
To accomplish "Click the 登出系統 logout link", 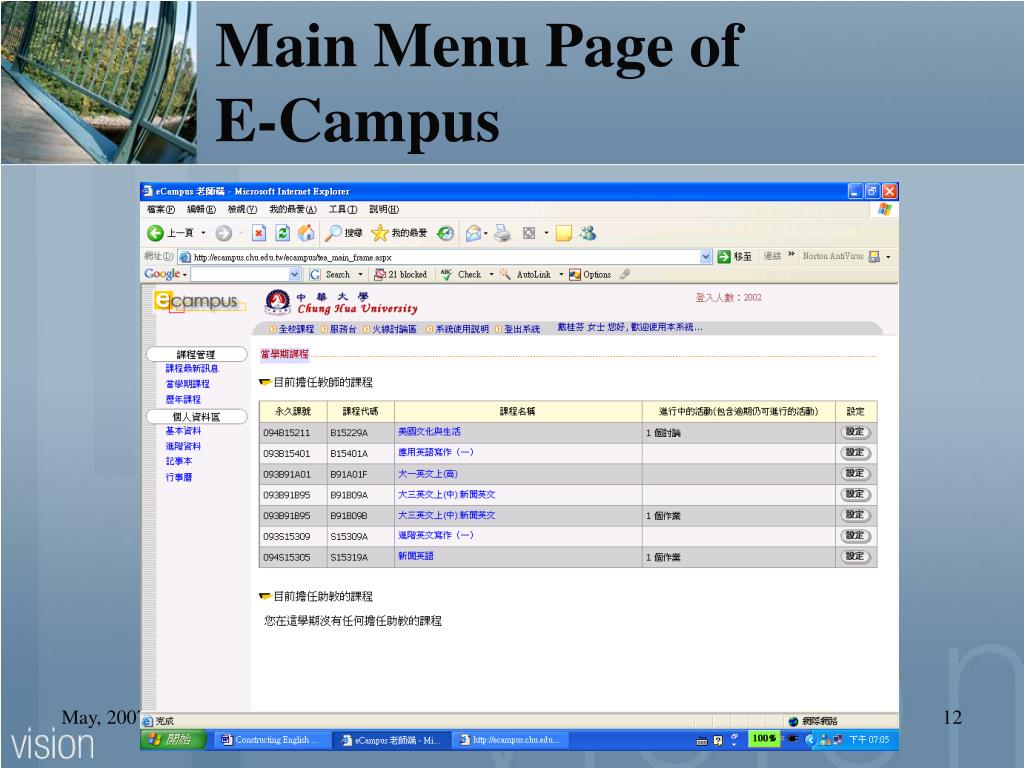I will 522,329.
